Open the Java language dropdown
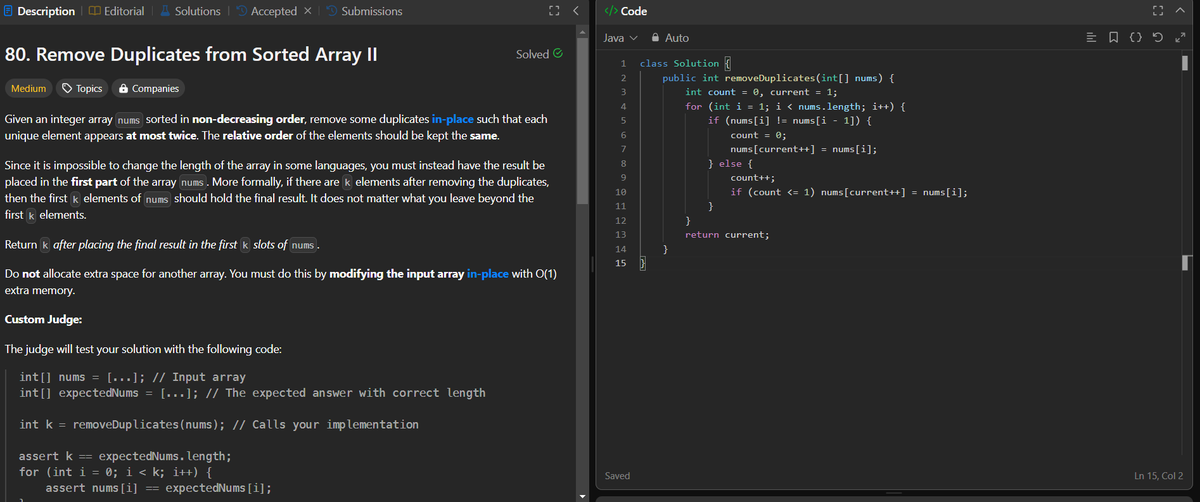This screenshot has height=502, width=1200. click(622, 37)
